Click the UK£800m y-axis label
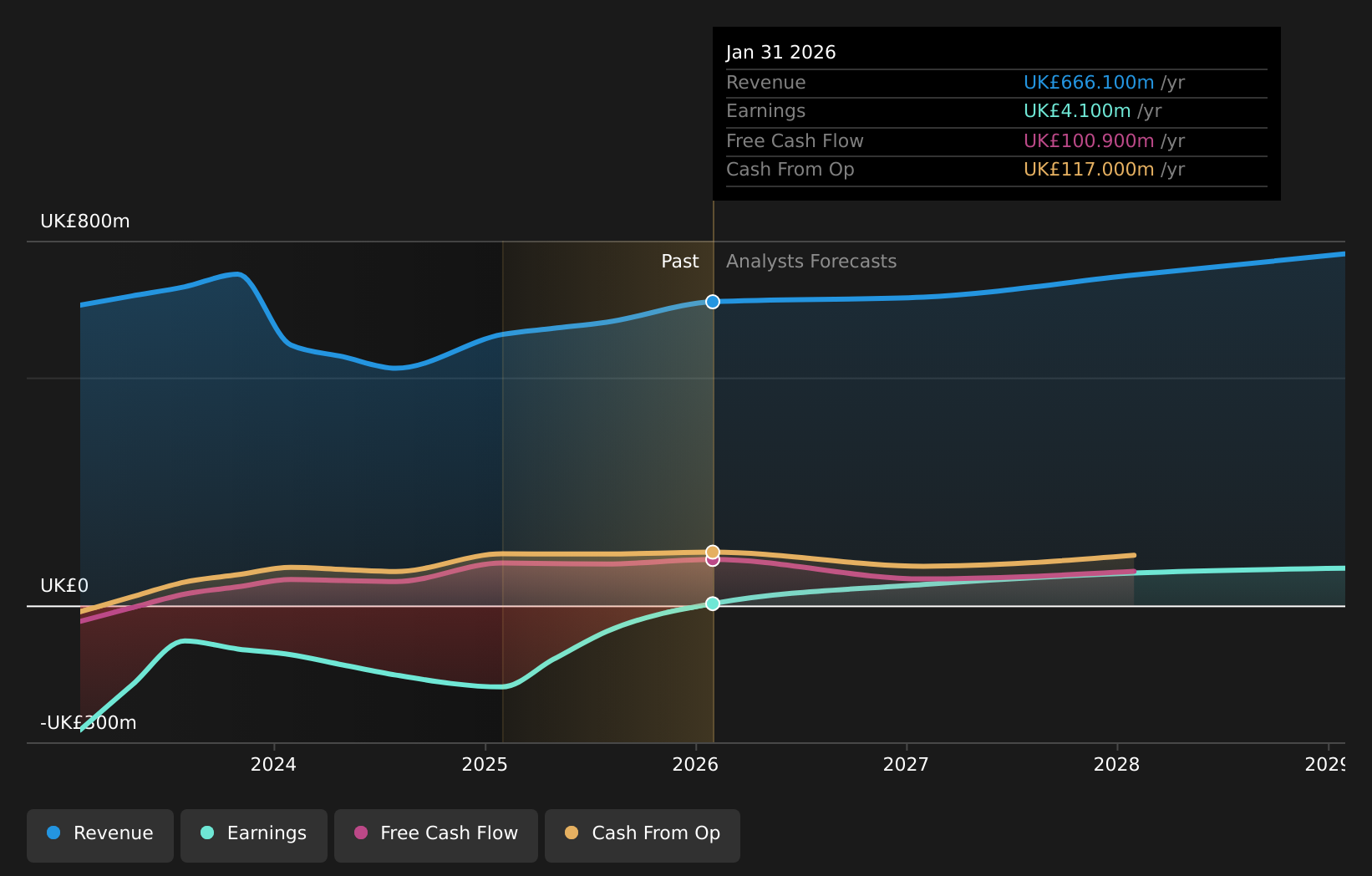The width and height of the screenshot is (1372, 876). coord(85,222)
